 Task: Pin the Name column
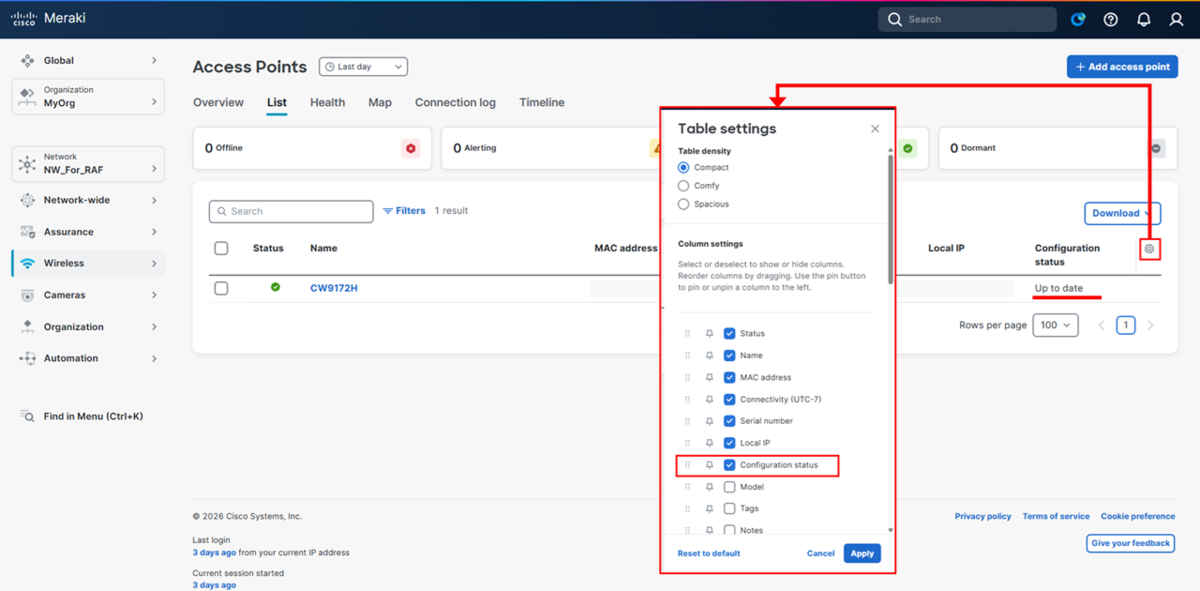tap(709, 356)
